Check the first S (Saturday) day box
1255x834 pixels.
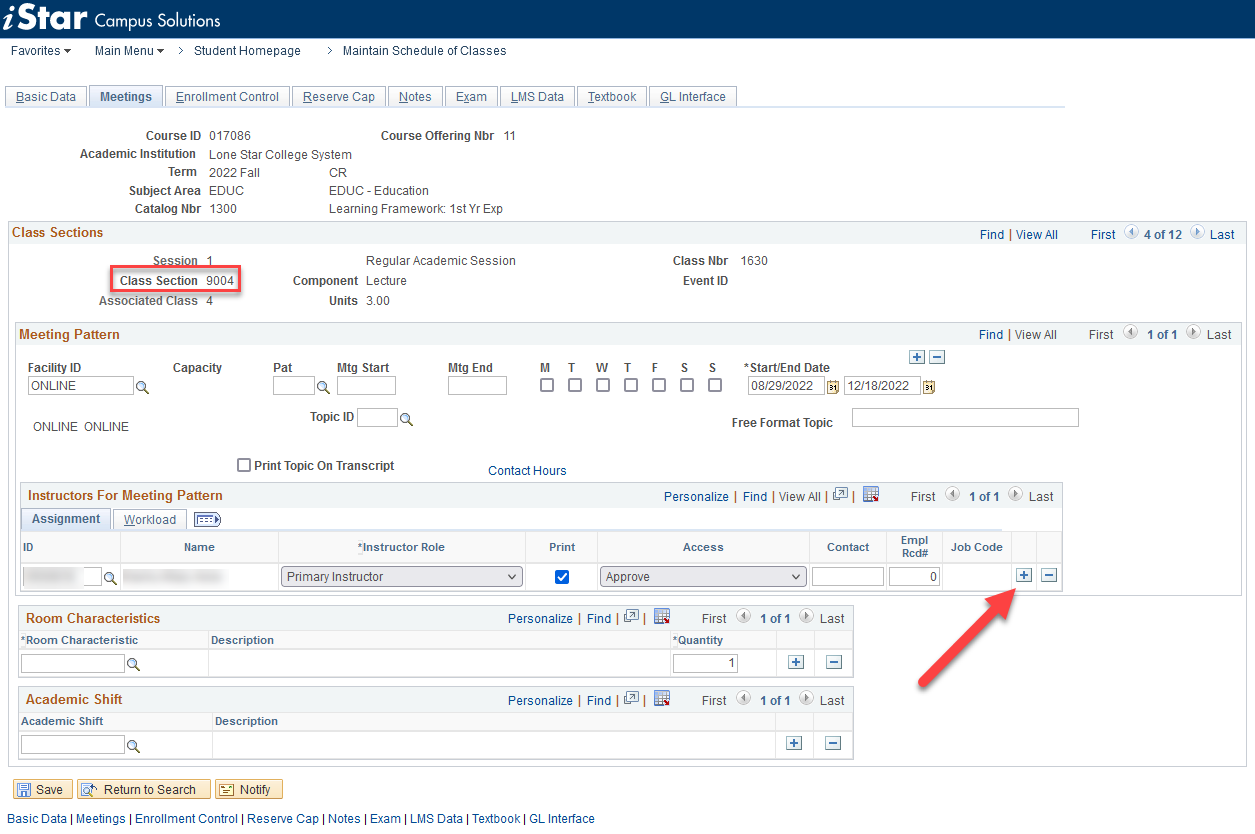tap(687, 385)
